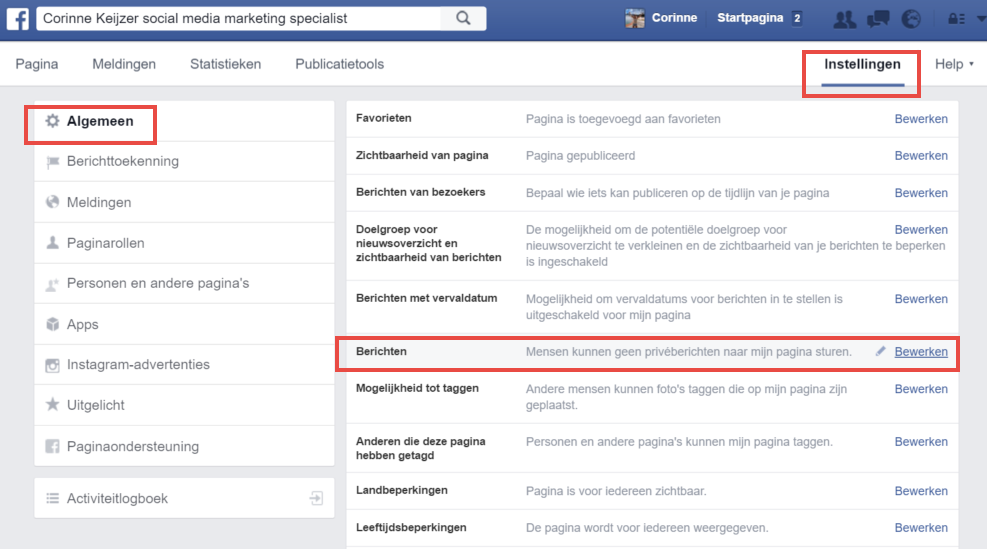Image resolution: width=987 pixels, height=549 pixels.
Task: Click the Leeftijdsbeperkingen setting label
Action: [x=411, y=528]
